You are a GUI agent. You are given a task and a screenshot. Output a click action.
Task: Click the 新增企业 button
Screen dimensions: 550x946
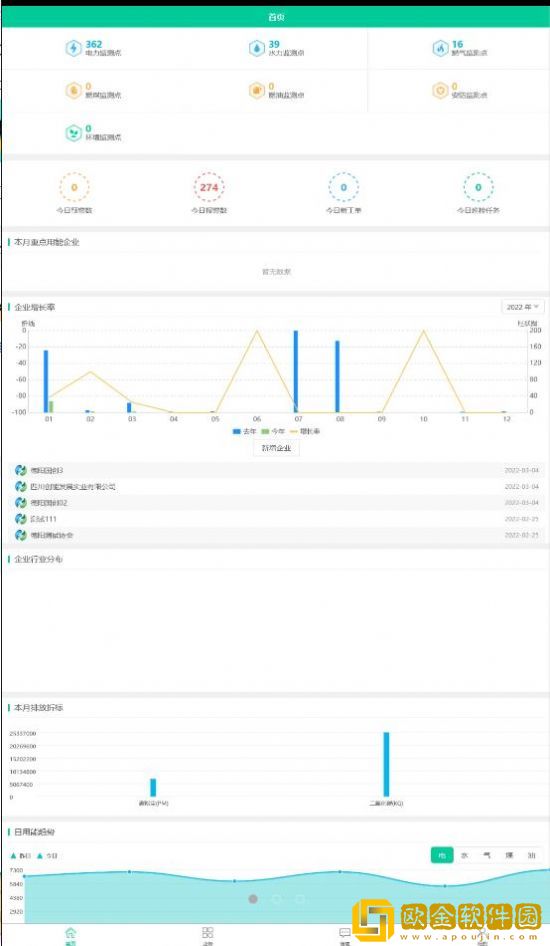pos(276,448)
